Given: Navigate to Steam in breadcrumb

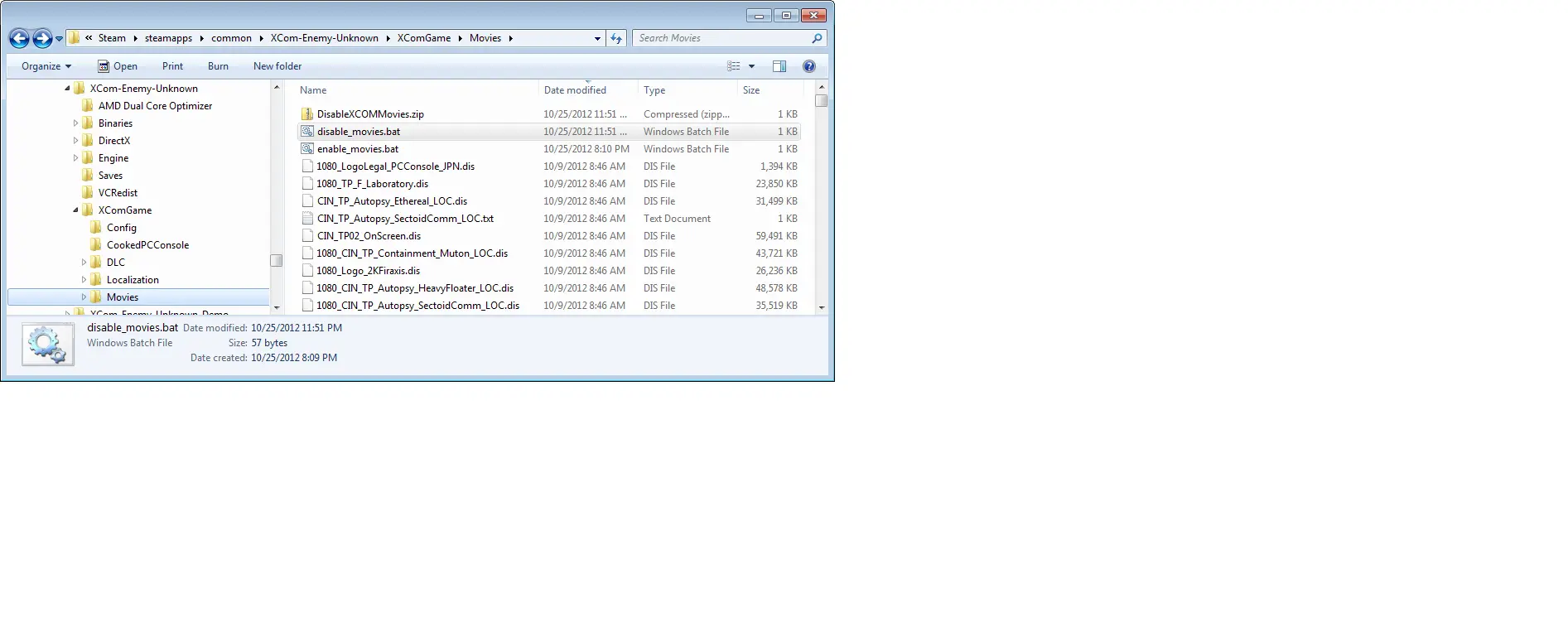Looking at the screenshot, I should pyautogui.click(x=112, y=38).
